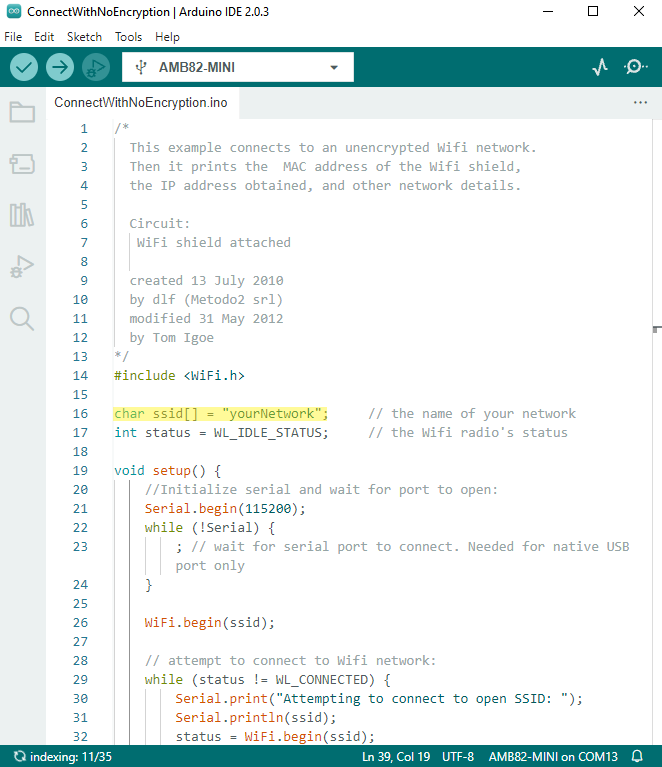Screen dimensions: 662x767
Task: Open the Tools menu
Action: point(128,36)
